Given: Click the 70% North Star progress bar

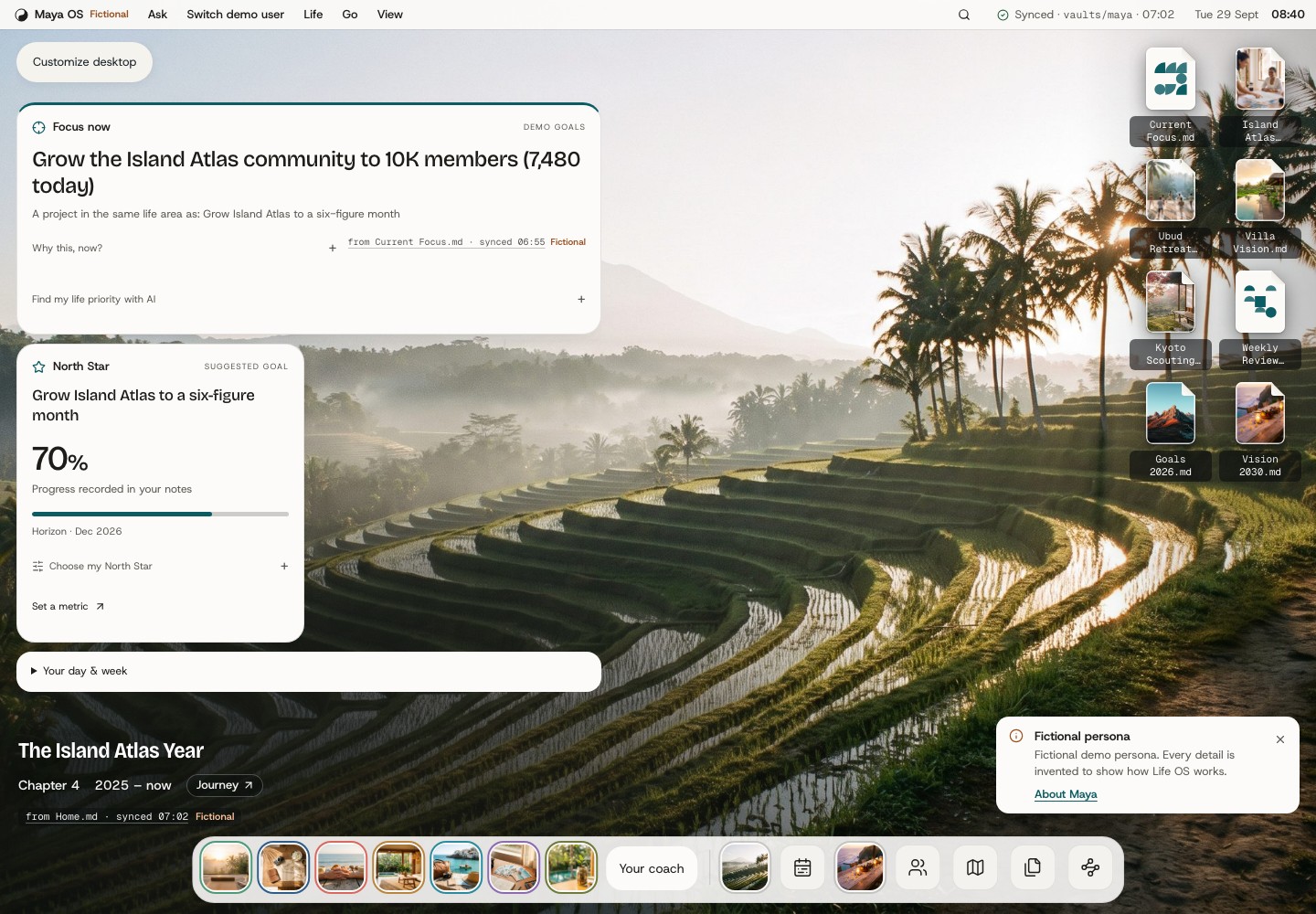Looking at the screenshot, I should (160, 514).
